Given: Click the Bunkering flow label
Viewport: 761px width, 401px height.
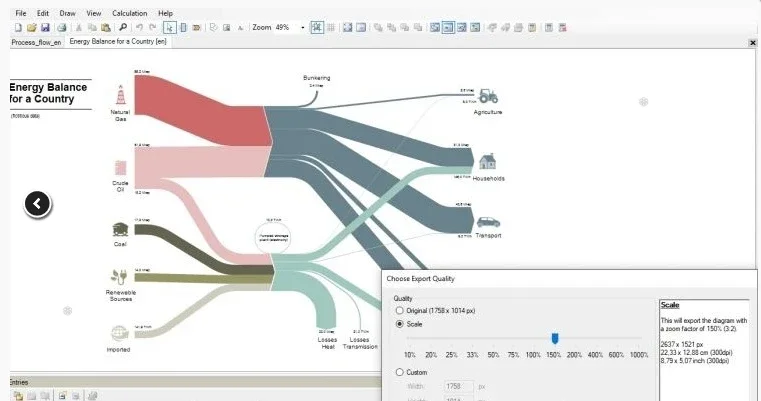Looking at the screenshot, I should coord(316,78).
